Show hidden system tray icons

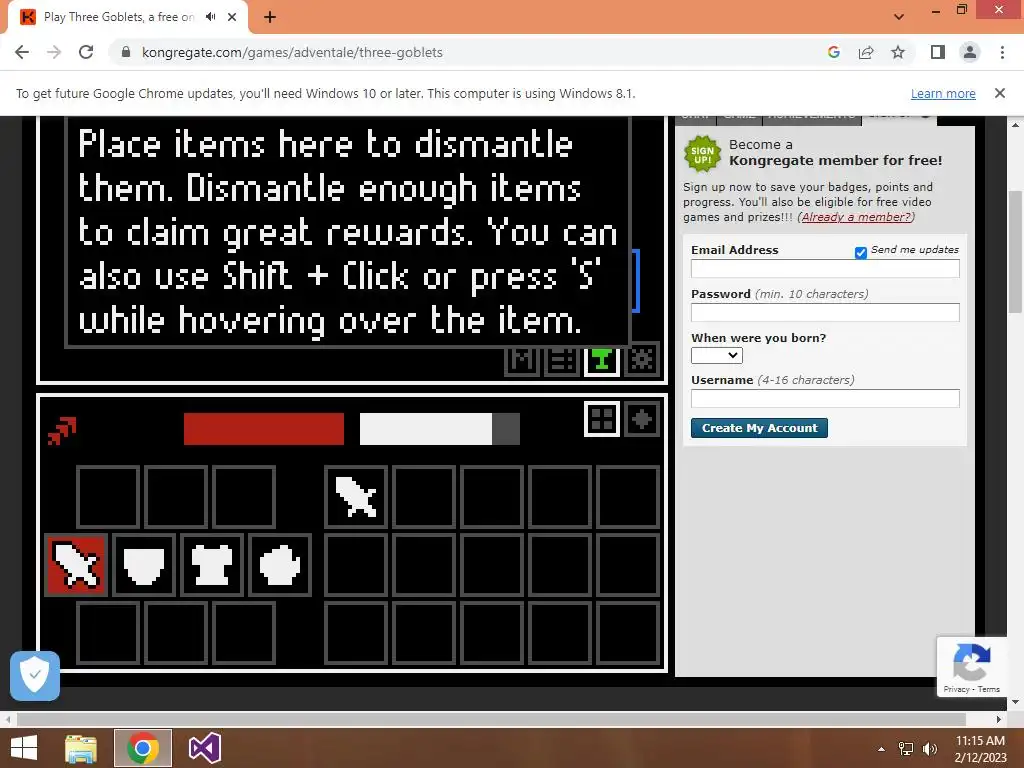(881, 749)
